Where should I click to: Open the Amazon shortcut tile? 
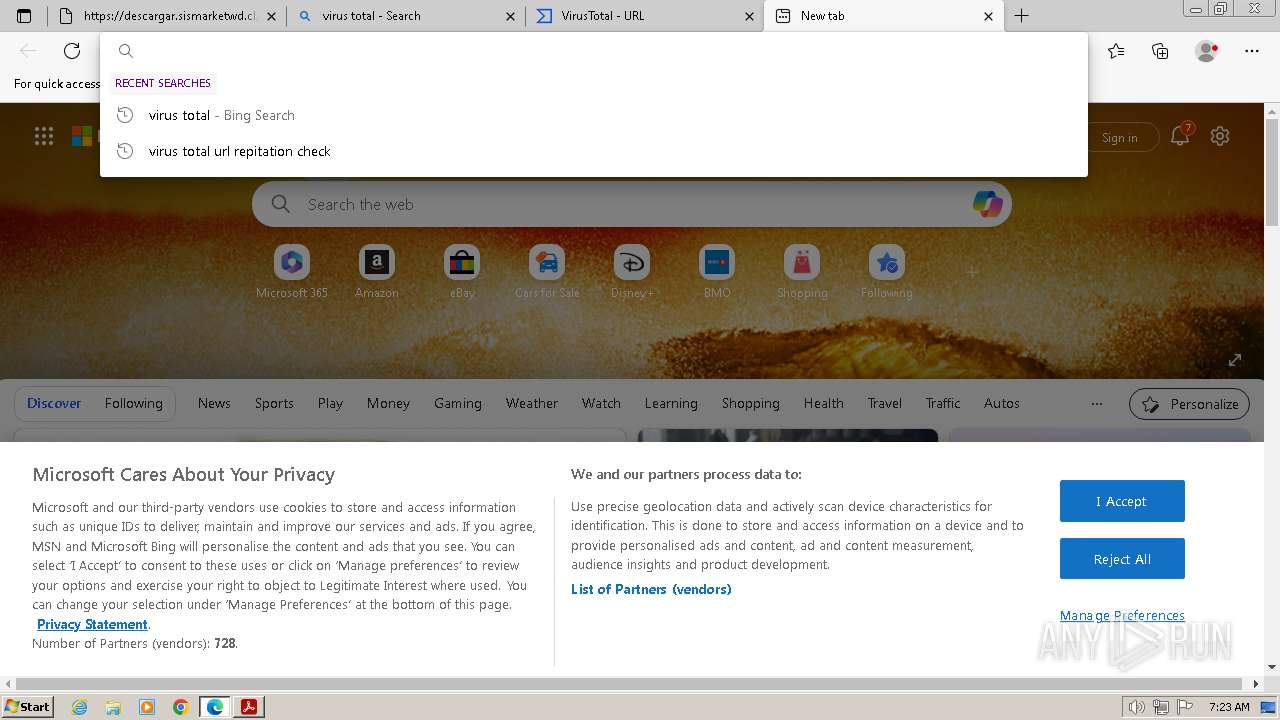(377, 272)
